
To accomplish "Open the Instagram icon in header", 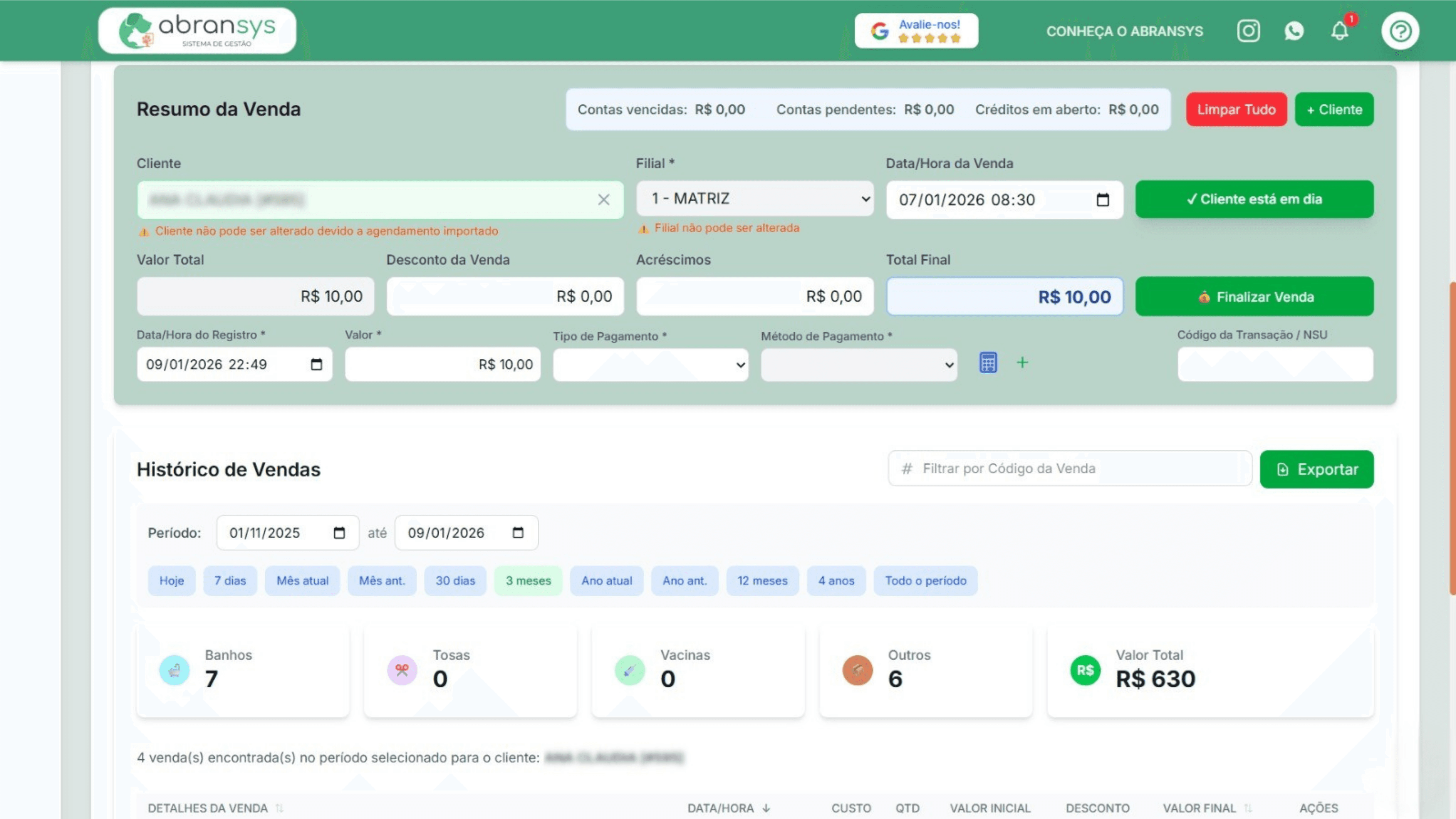I will (1248, 30).
